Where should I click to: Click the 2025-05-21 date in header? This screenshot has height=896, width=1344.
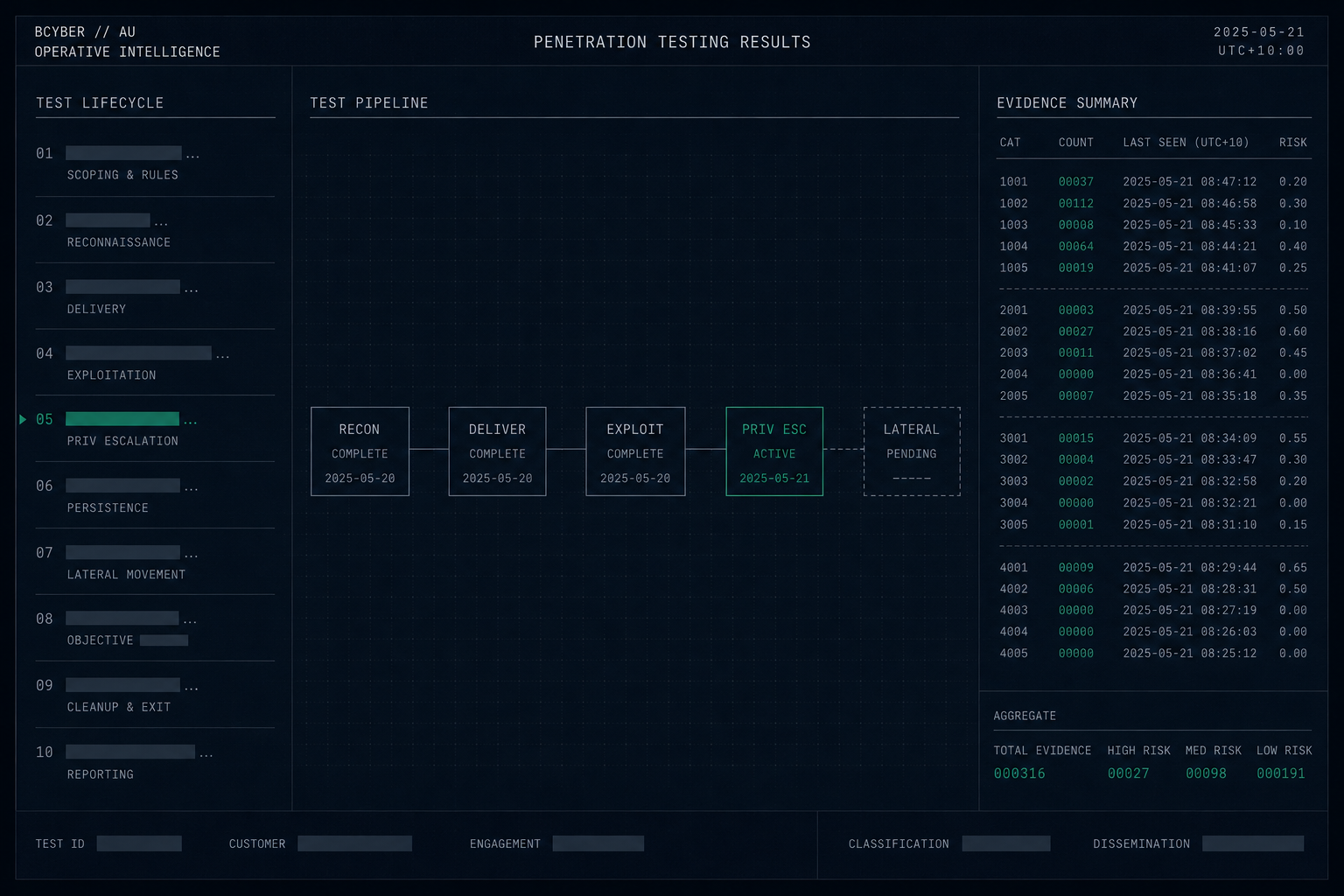1259,32
